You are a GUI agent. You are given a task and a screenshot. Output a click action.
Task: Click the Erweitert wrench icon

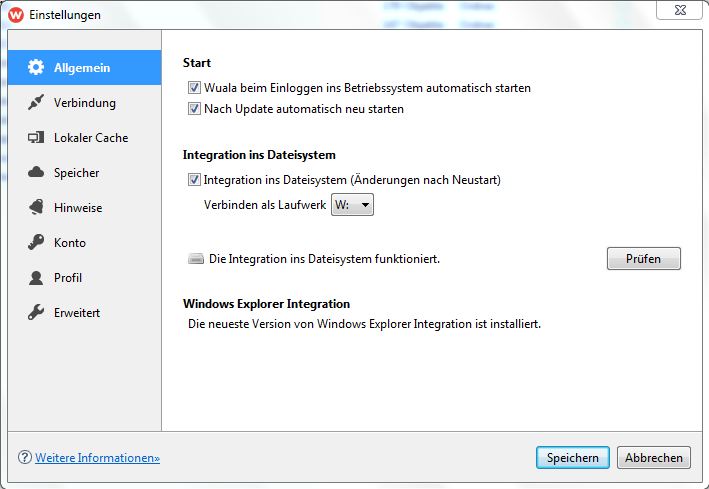tap(36, 312)
